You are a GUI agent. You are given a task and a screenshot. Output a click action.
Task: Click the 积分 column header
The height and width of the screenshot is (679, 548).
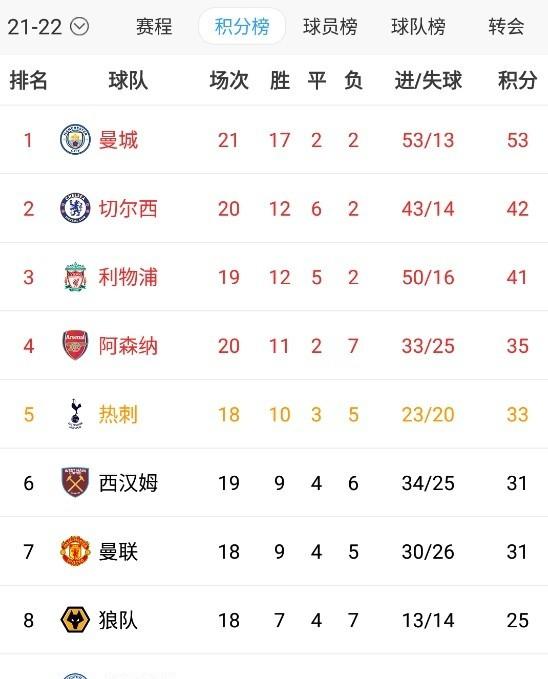tap(517, 81)
